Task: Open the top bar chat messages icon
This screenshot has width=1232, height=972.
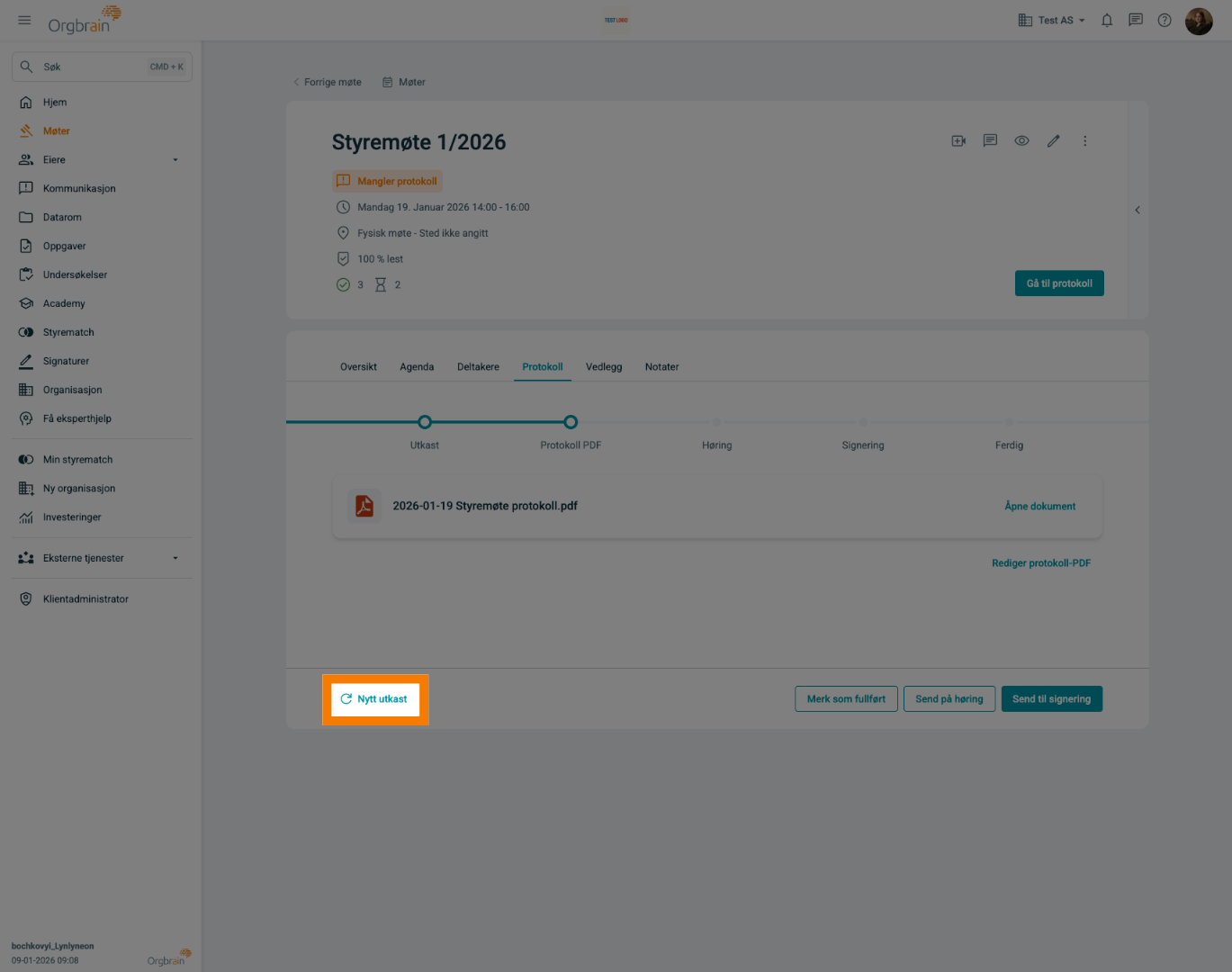Action: pos(1136,20)
